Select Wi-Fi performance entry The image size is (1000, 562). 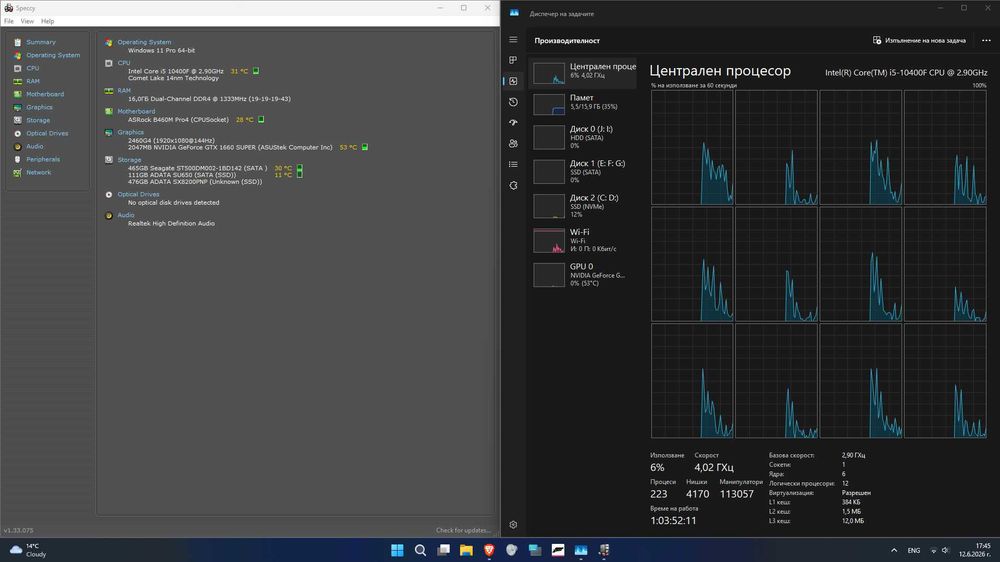pos(583,240)
